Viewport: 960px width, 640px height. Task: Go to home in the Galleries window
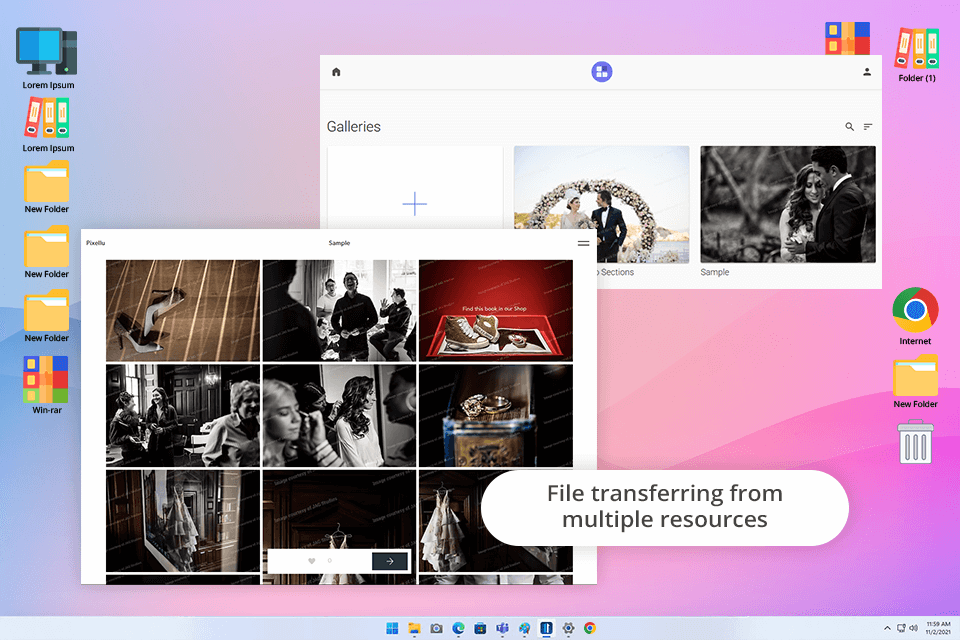coord(336,72)
